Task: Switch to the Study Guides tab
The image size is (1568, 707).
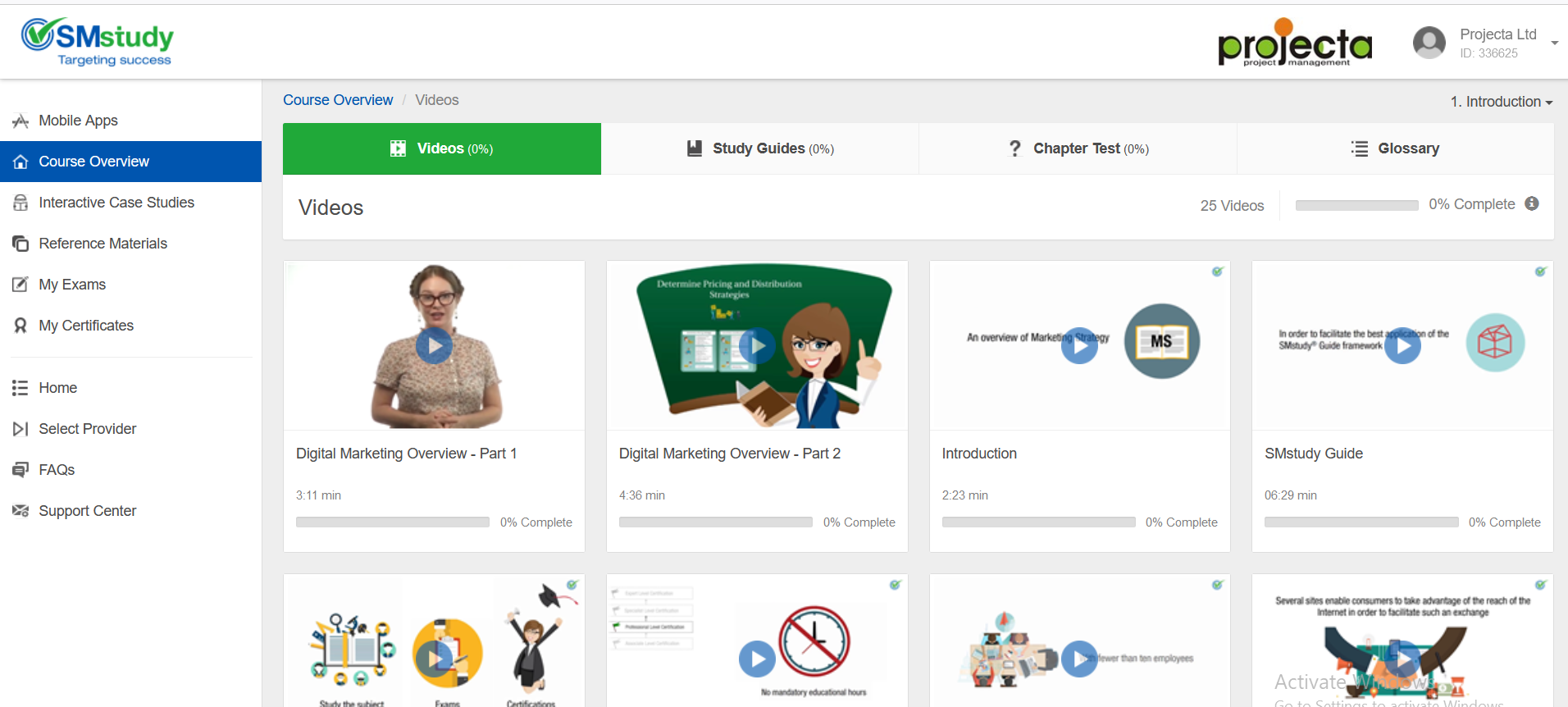Action: coord(759,148)
